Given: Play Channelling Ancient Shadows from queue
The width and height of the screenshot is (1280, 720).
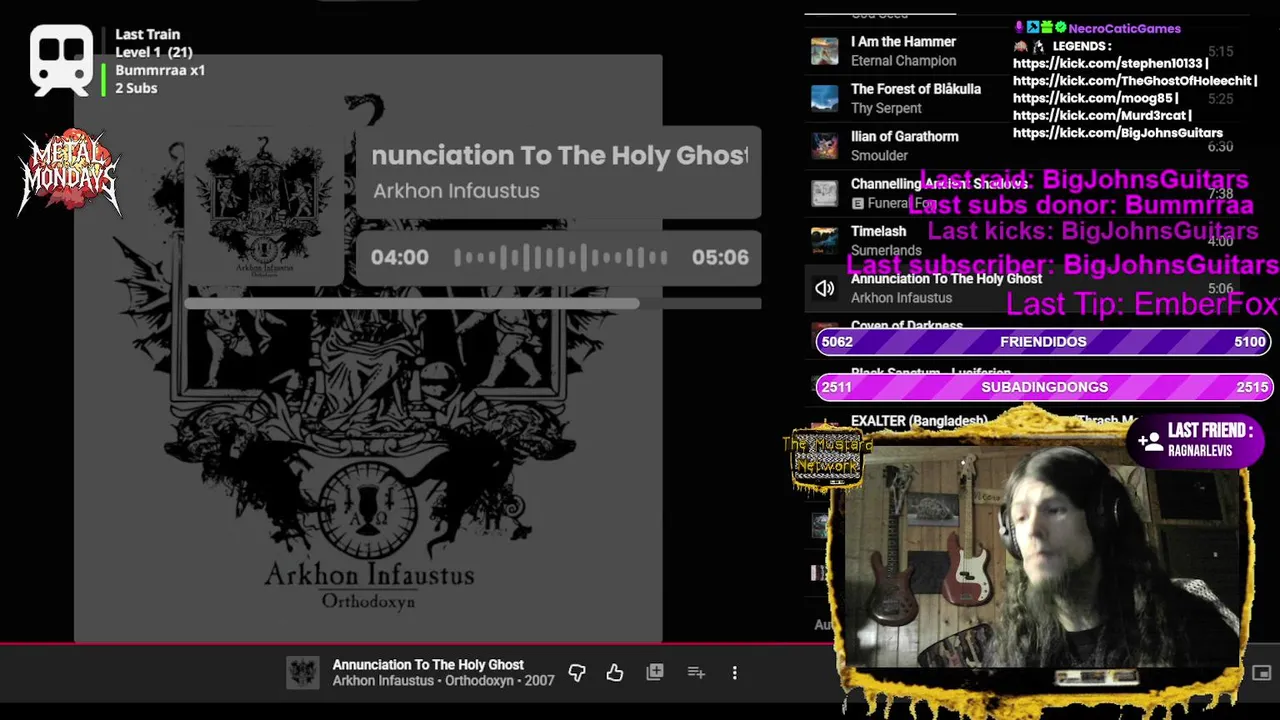Looking at the screenshot, I should (939, 184).
